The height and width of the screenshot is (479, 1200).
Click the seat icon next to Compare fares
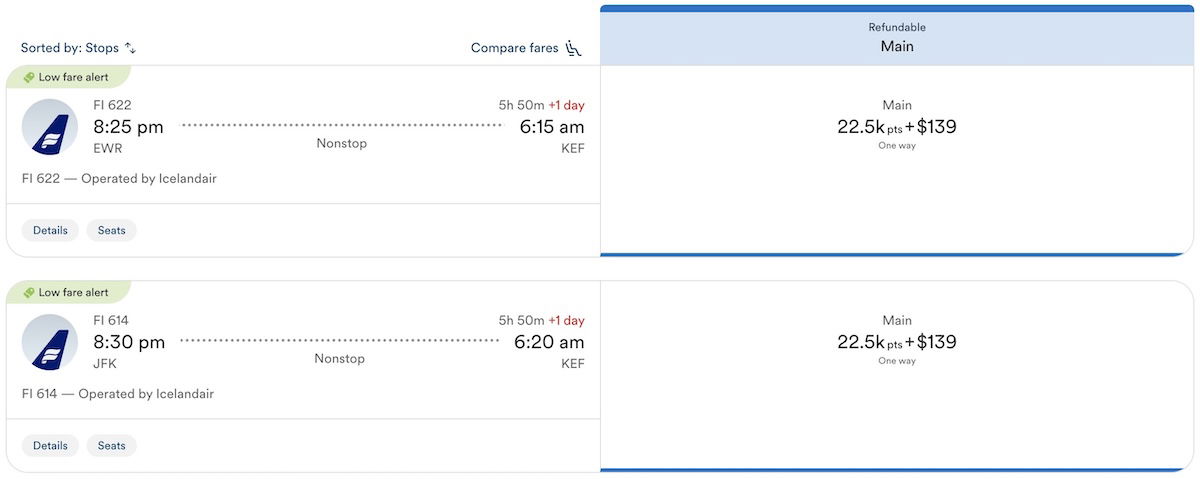pos(573,48)
